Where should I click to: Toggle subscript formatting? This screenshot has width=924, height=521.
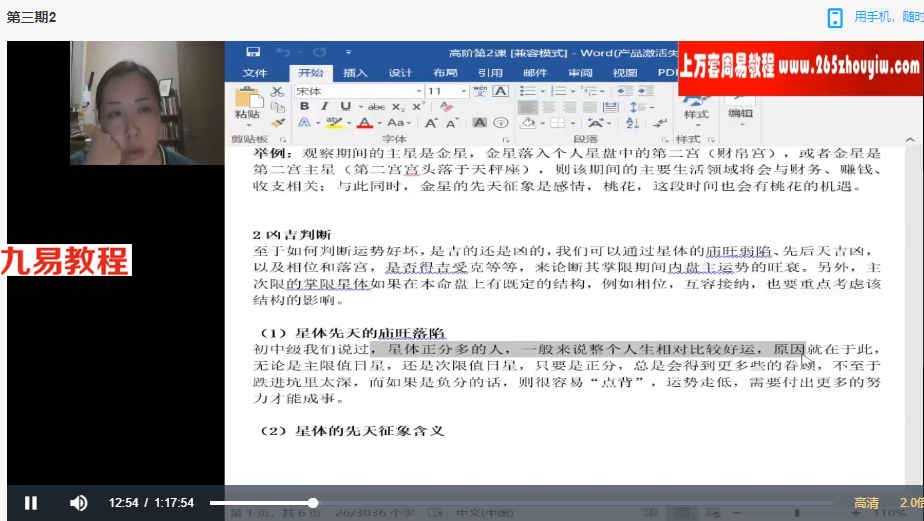coord(398,107)
